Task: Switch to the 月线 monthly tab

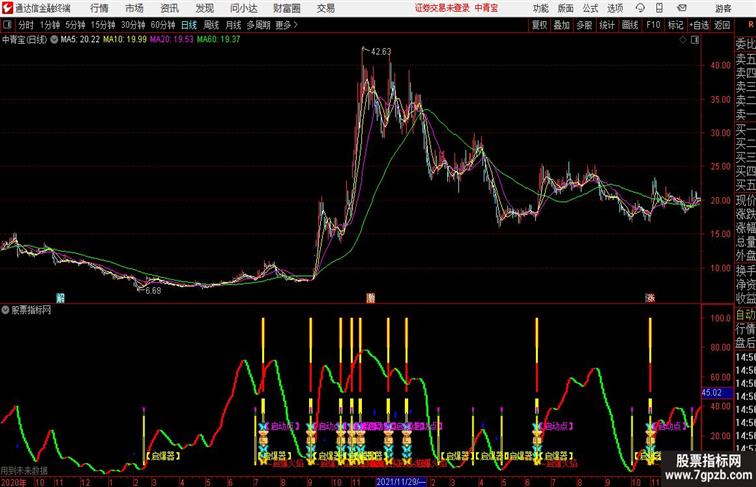Action: pyautogui.click(x=233, y=25)
